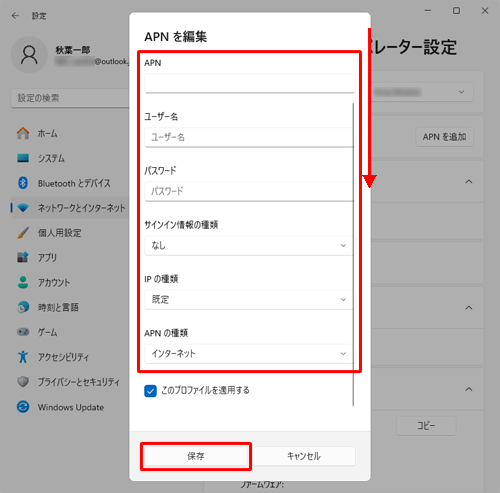Click the APN input field
Screen dimensions: 500x493
pos(250,83)
